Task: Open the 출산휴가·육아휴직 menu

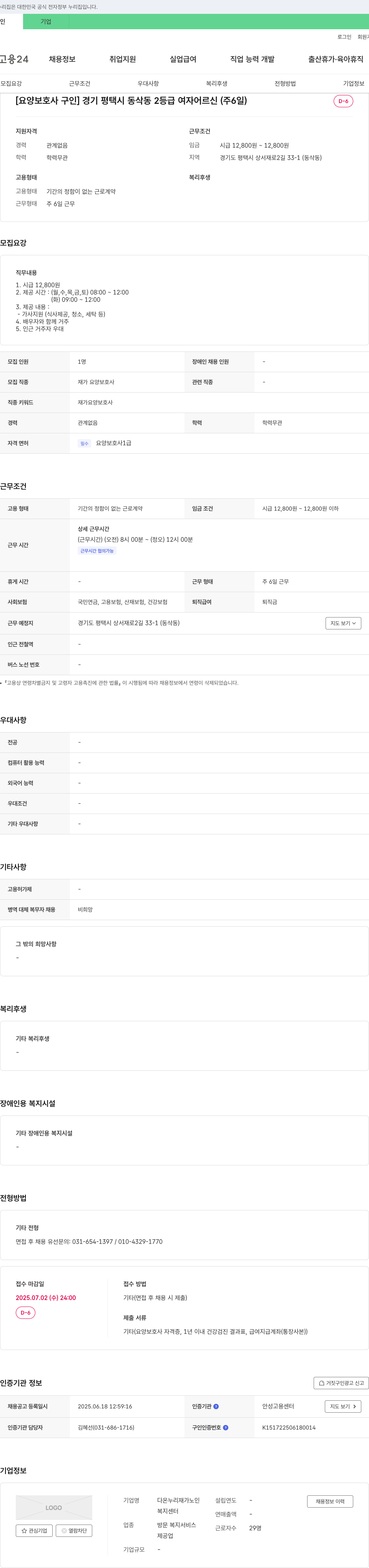Action: (336, 59)
